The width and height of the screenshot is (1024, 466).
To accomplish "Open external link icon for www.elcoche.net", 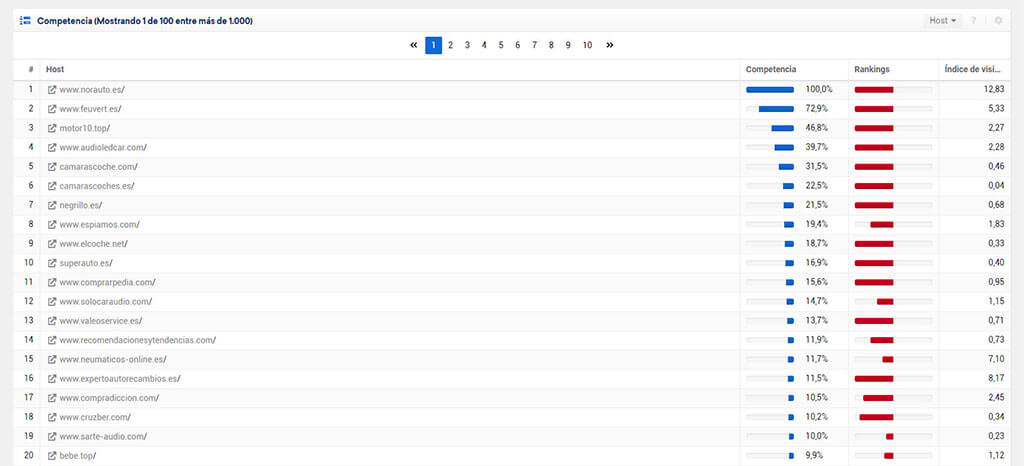I will click(52, 243).
